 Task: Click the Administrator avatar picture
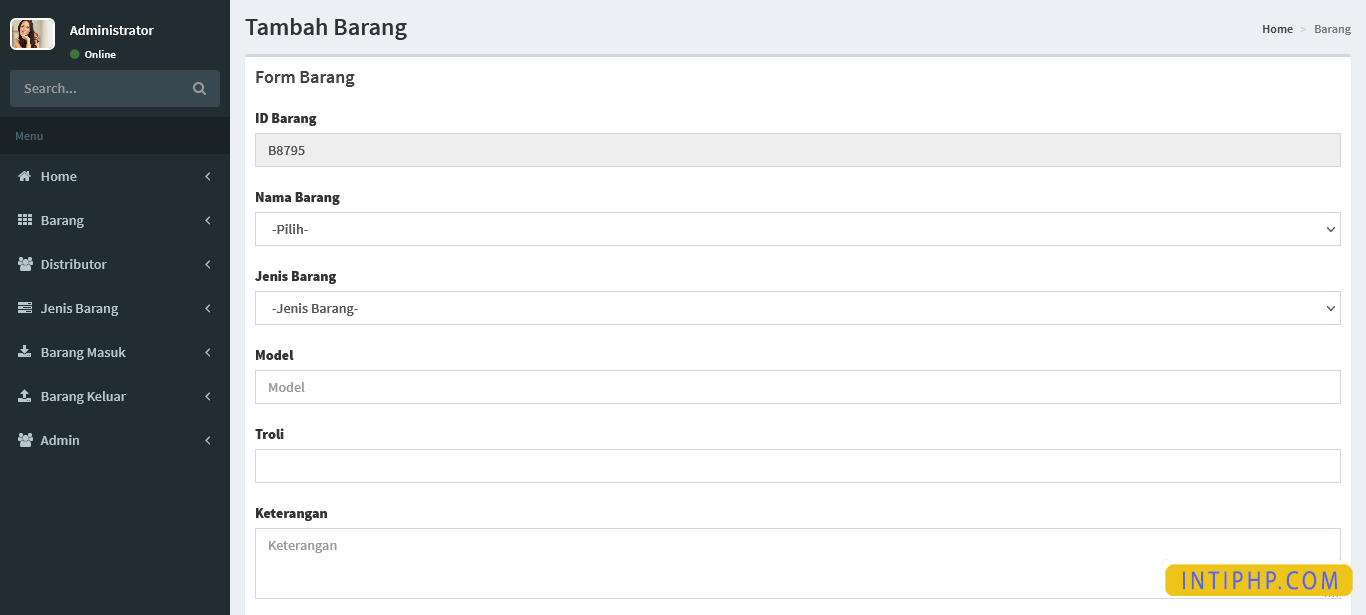tap(32, 34)
